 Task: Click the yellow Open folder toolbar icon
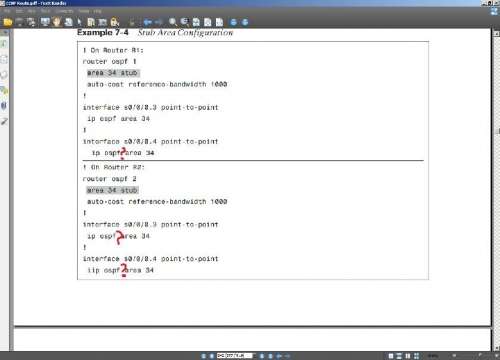[x=8, y=22]
